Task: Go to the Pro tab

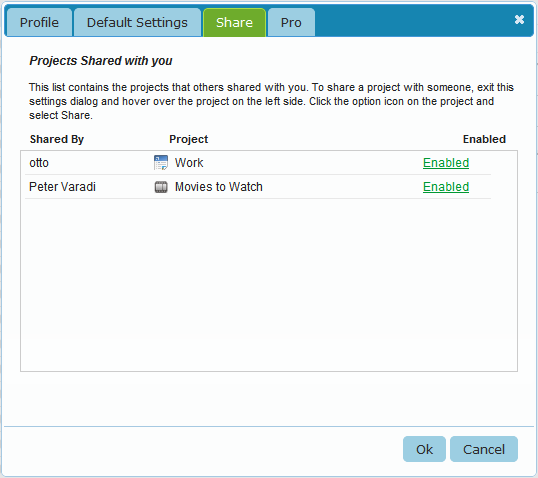Action: [291, 22]
